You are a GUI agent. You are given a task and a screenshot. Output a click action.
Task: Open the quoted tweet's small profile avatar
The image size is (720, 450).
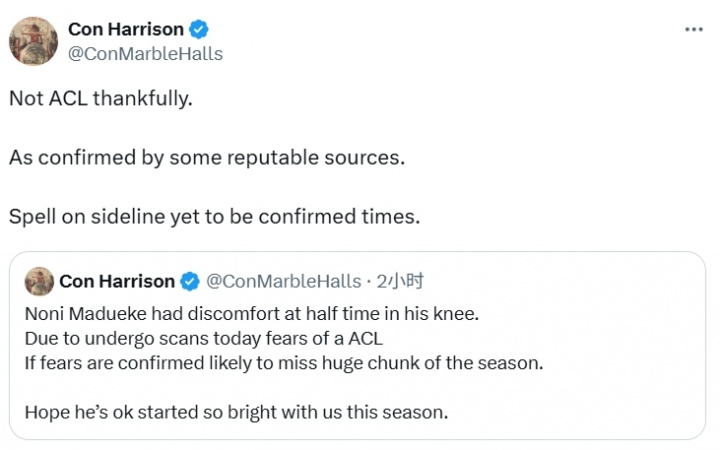point(39,281)
